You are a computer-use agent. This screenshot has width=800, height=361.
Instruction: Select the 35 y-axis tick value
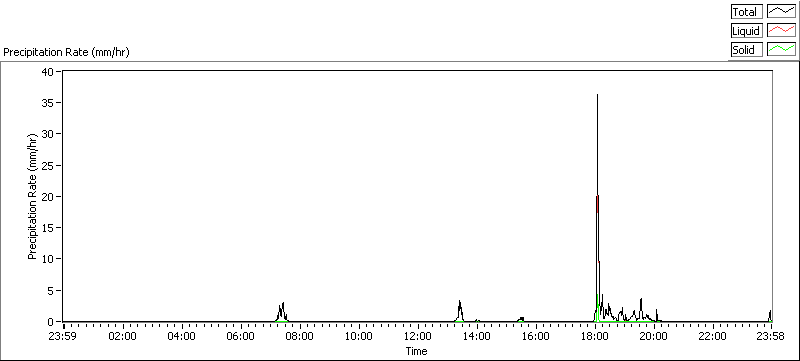pyautogui.click(x=48, y=102)
